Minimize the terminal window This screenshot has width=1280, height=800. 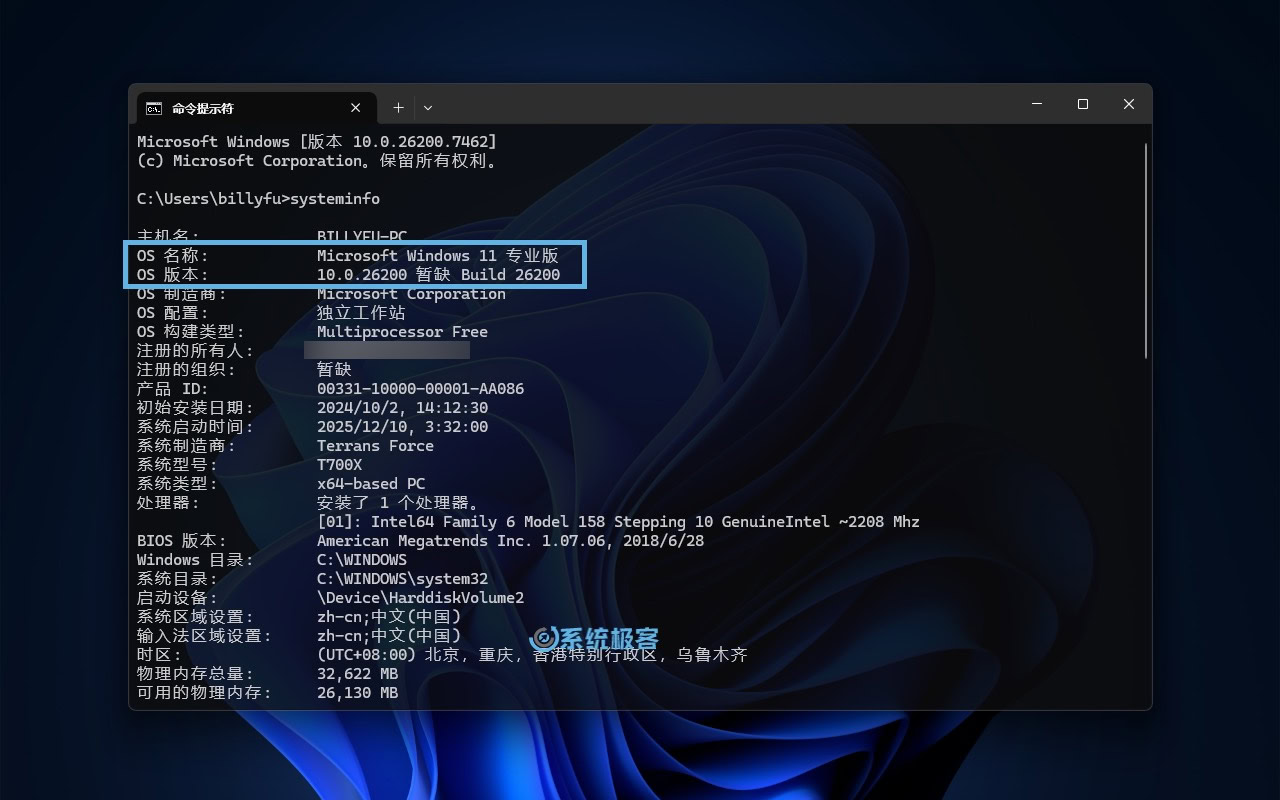click(1036, 104)
